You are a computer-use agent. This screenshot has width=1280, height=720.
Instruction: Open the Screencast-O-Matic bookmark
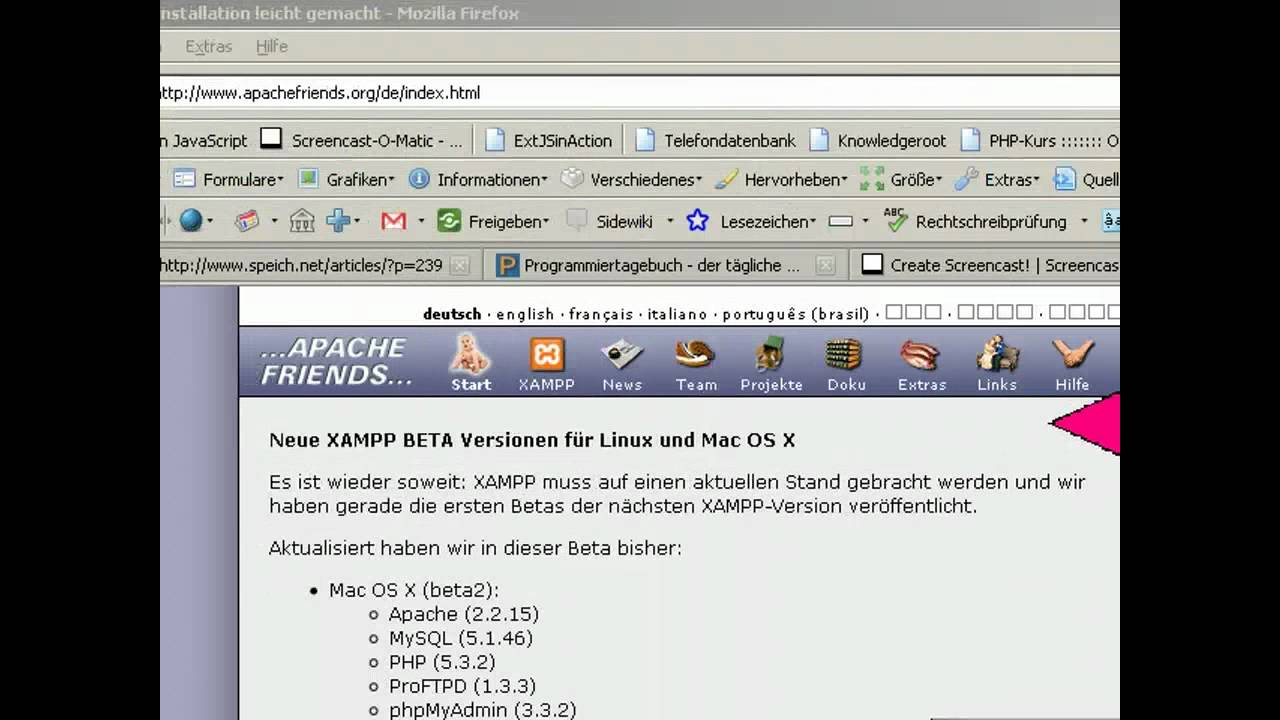click(362, 141)
